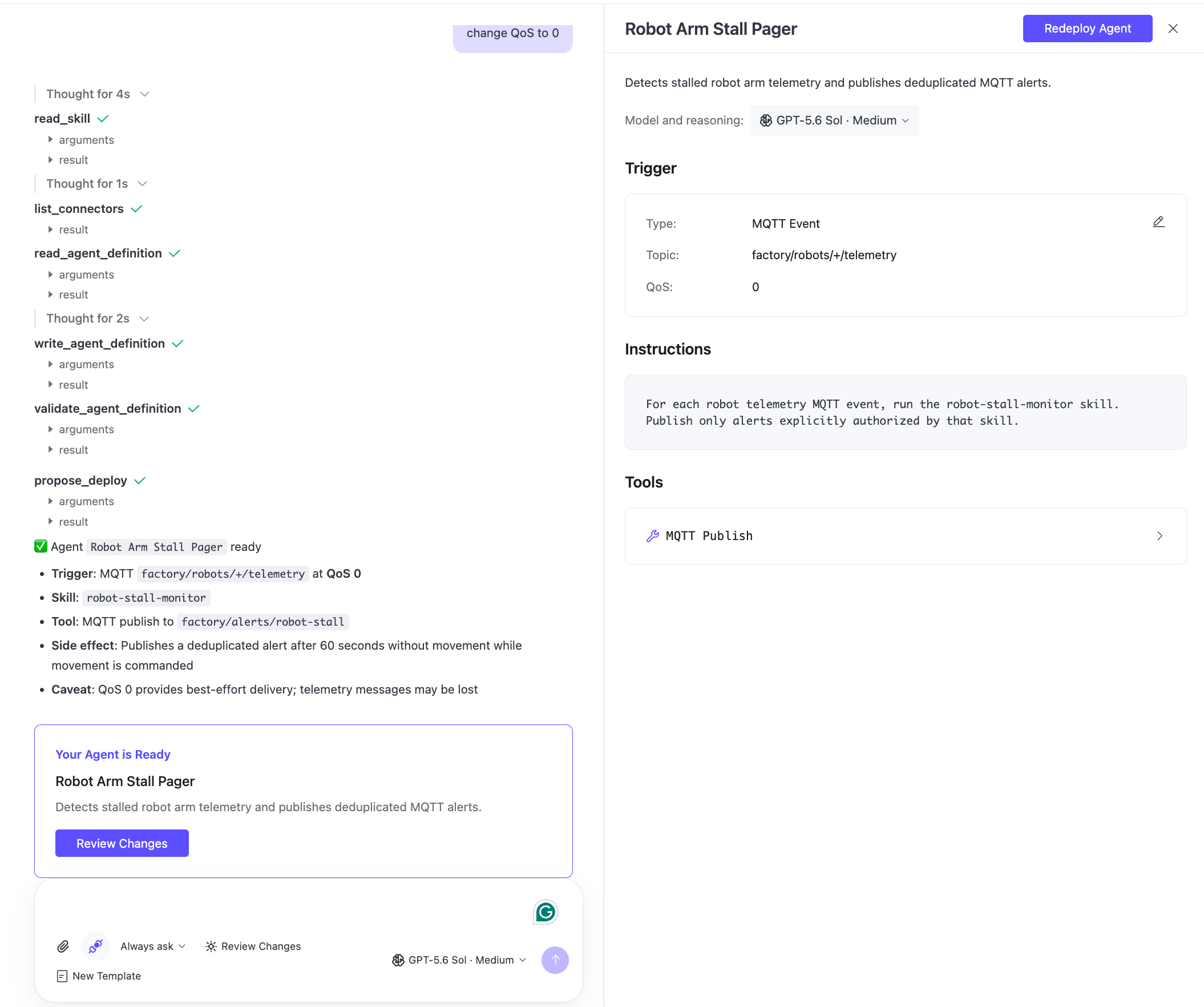Screen dimensions: 1204x1007
Task: Click the paperclip attach file icon
Action: (x=63, y=946)
